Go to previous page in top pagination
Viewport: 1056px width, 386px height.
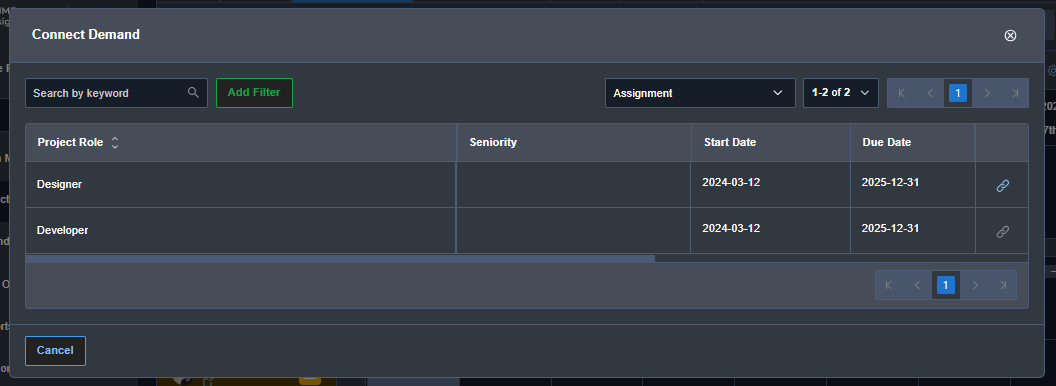coord(930,93)
